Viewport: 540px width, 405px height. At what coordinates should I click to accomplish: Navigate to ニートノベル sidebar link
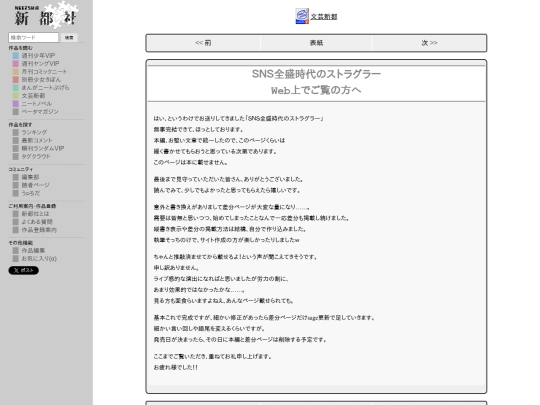coord(37,104)
